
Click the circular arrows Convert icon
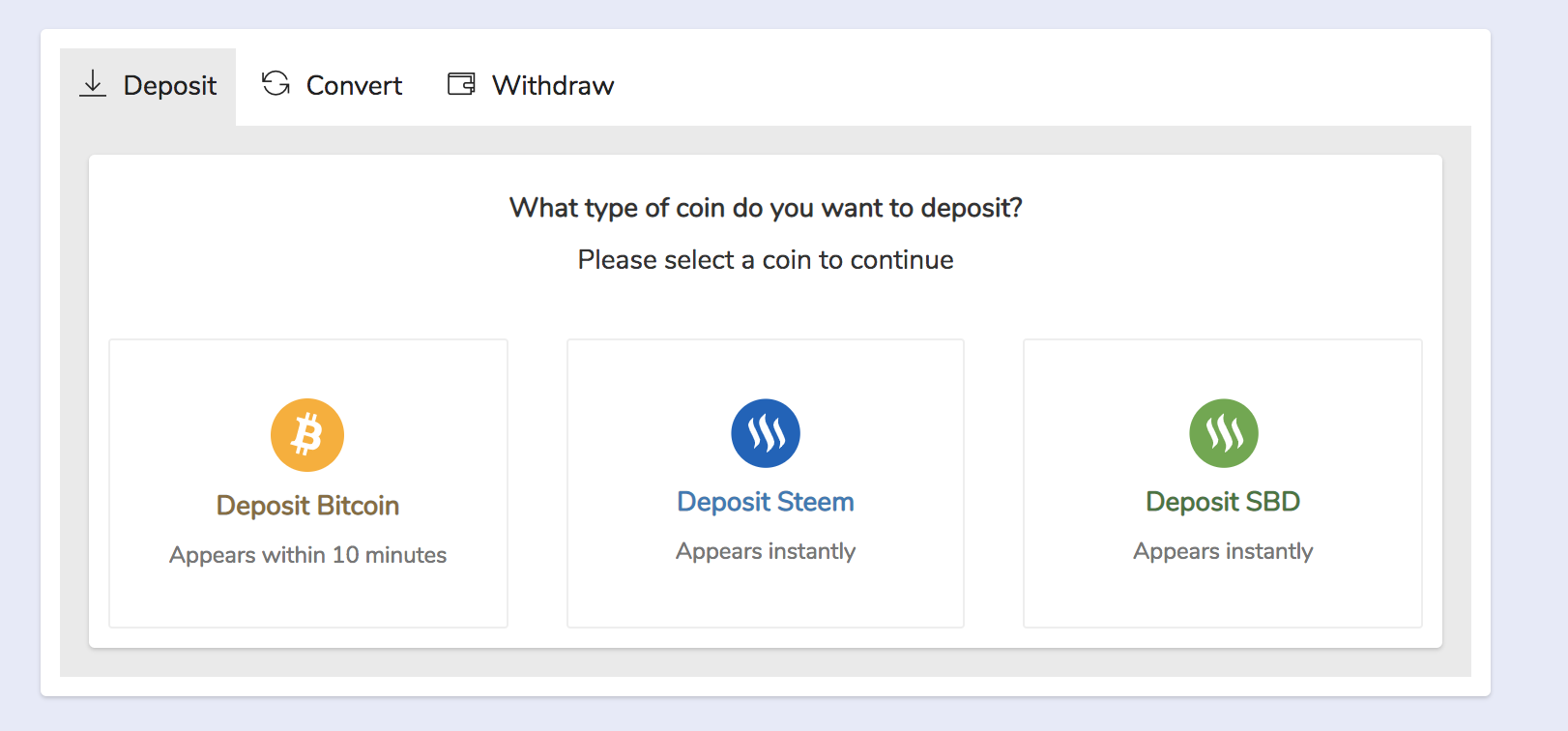click(x=276, y=83)
